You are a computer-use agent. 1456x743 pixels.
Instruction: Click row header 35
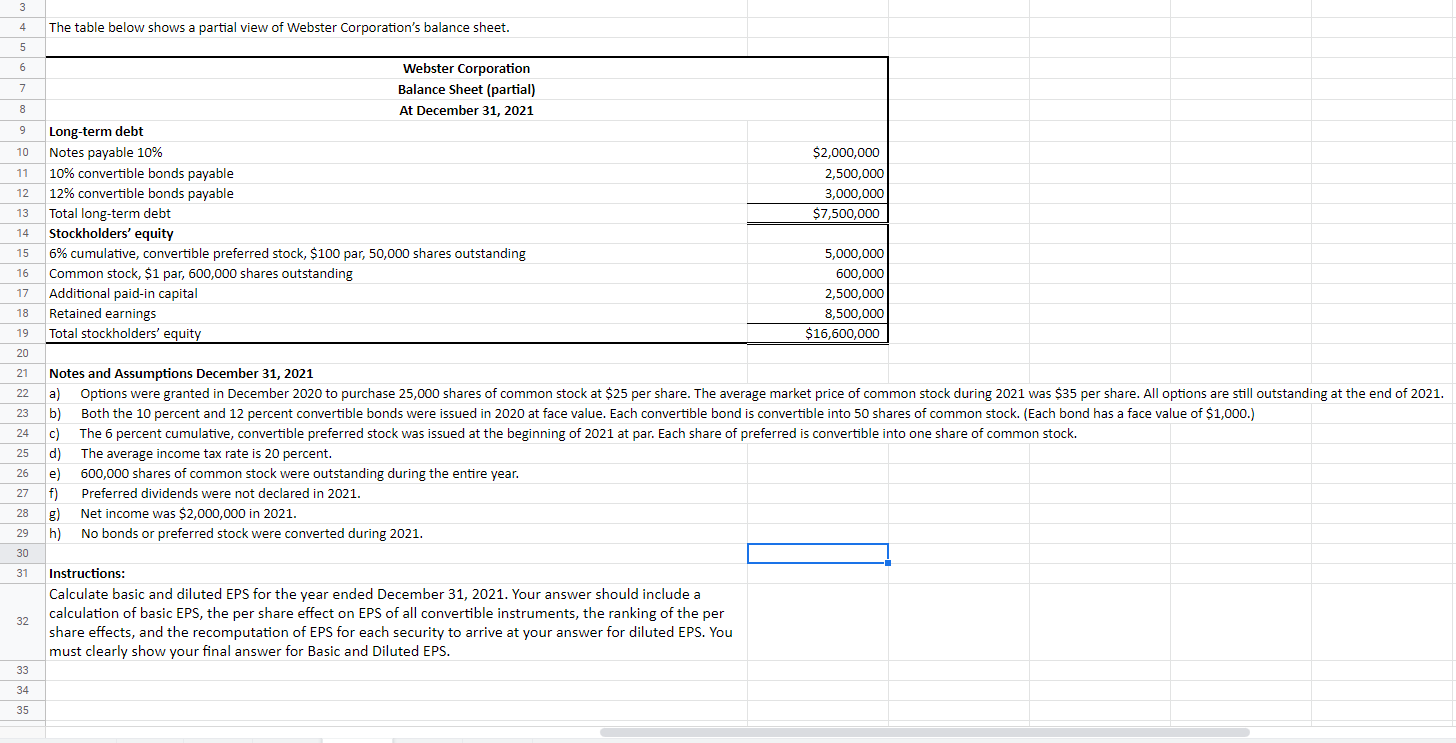pos(22,710)
